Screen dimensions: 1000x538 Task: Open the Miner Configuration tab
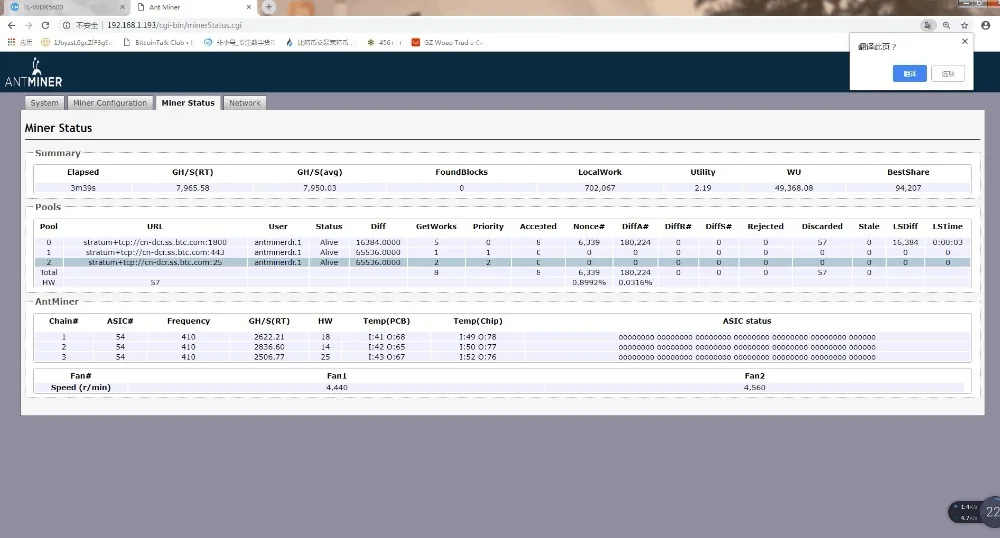coord(110,103)
